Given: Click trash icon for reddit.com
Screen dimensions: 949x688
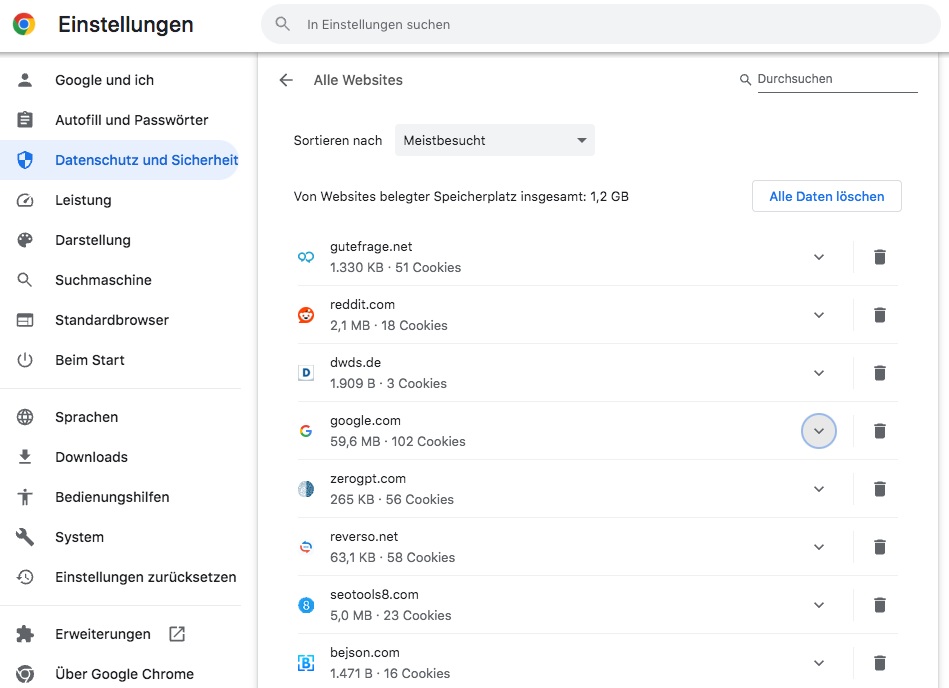Looking at the screenshot, I should (879, 315).
